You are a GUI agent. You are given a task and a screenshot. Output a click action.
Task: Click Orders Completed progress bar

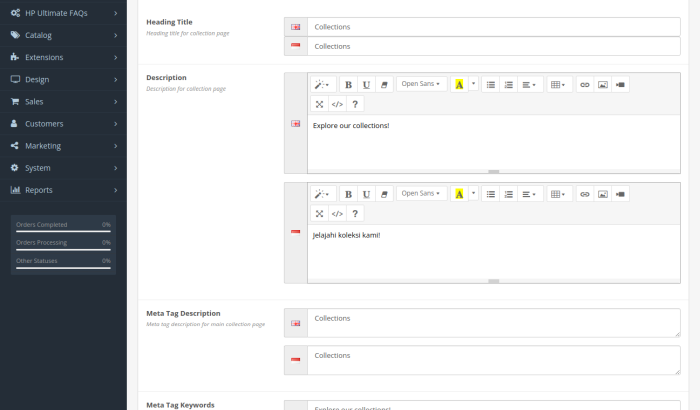tap(63, 231)
